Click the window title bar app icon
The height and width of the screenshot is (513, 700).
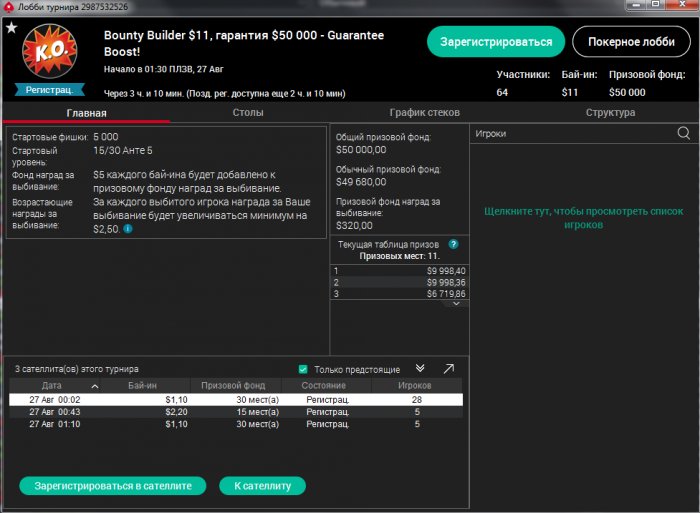pyautogui.click(x=8, y=7)
